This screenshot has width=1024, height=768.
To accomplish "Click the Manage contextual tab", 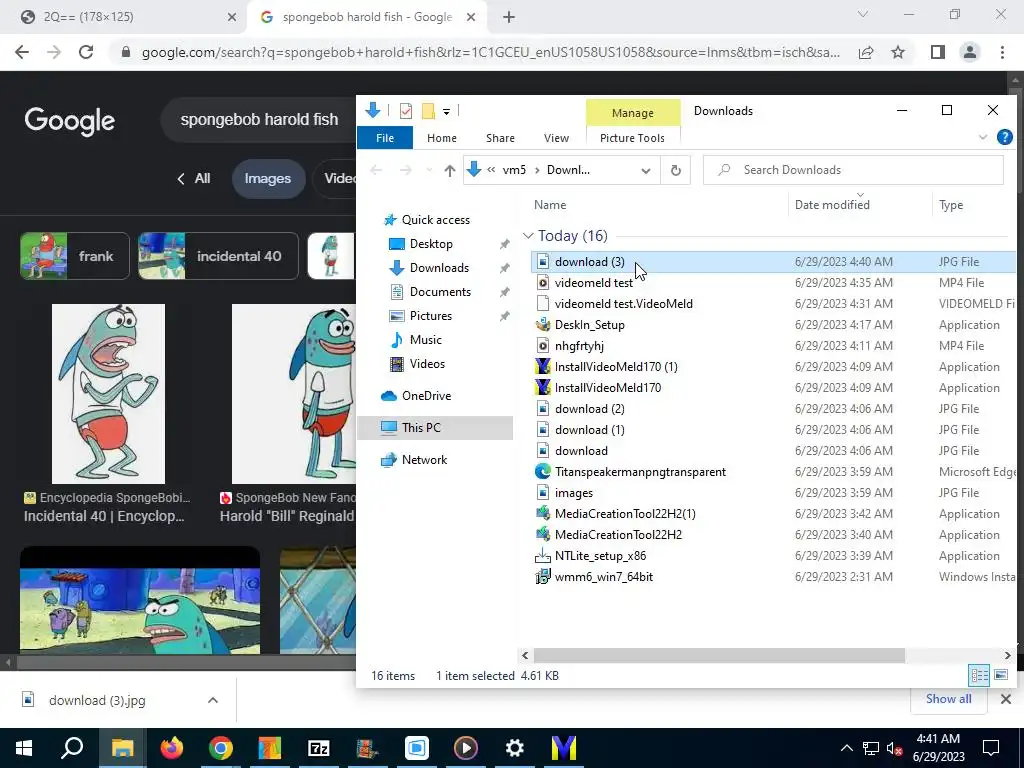I will [632, 113].
